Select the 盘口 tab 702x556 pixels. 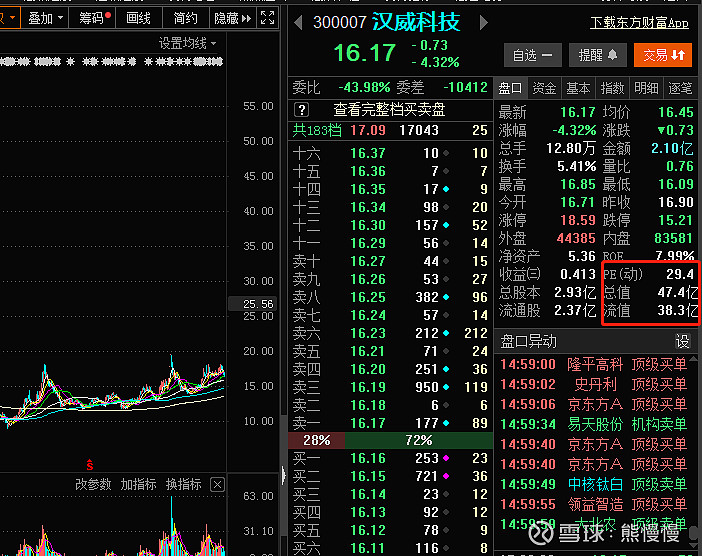click(510, 88)
